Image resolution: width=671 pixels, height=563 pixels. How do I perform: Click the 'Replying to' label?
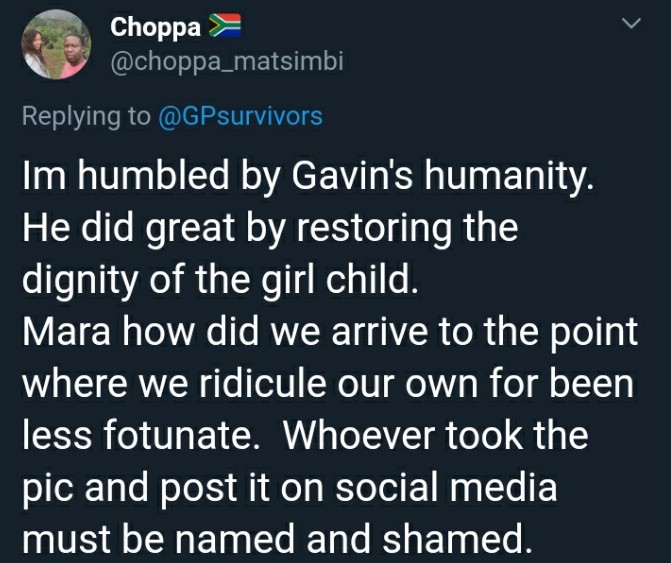[x=86, y=117]
